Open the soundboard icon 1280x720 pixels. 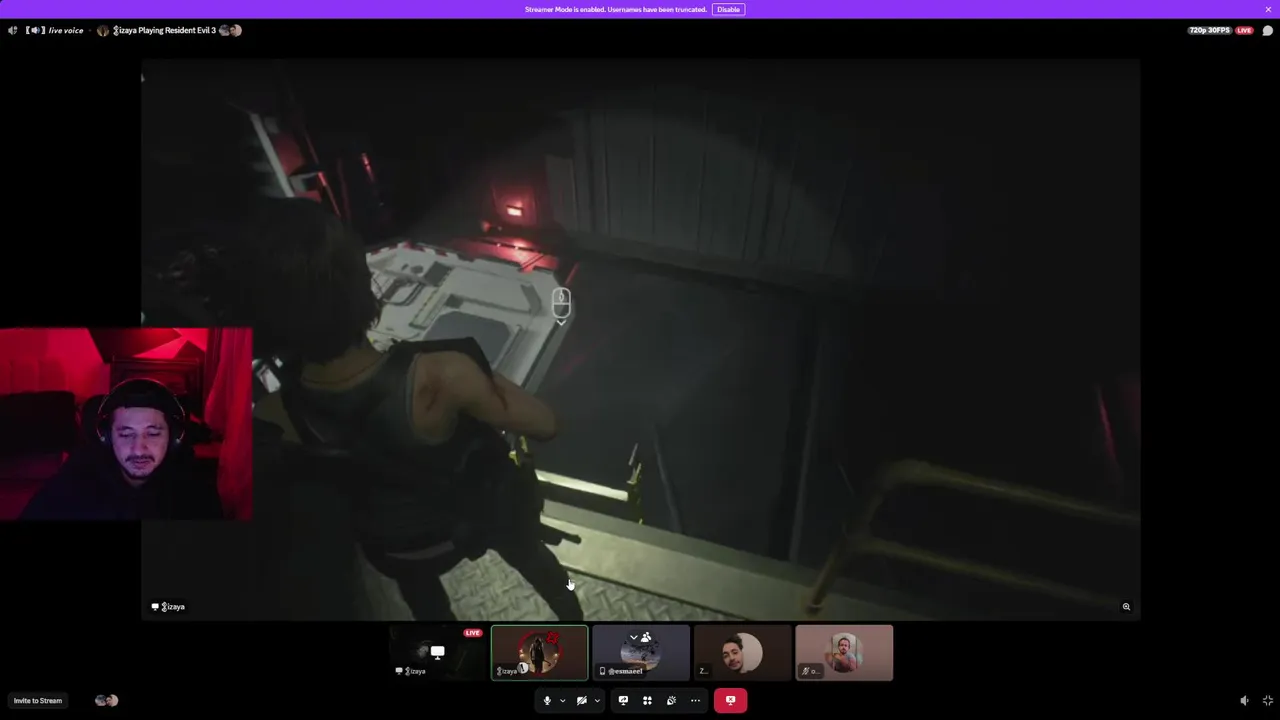click(x=671, y=700)
